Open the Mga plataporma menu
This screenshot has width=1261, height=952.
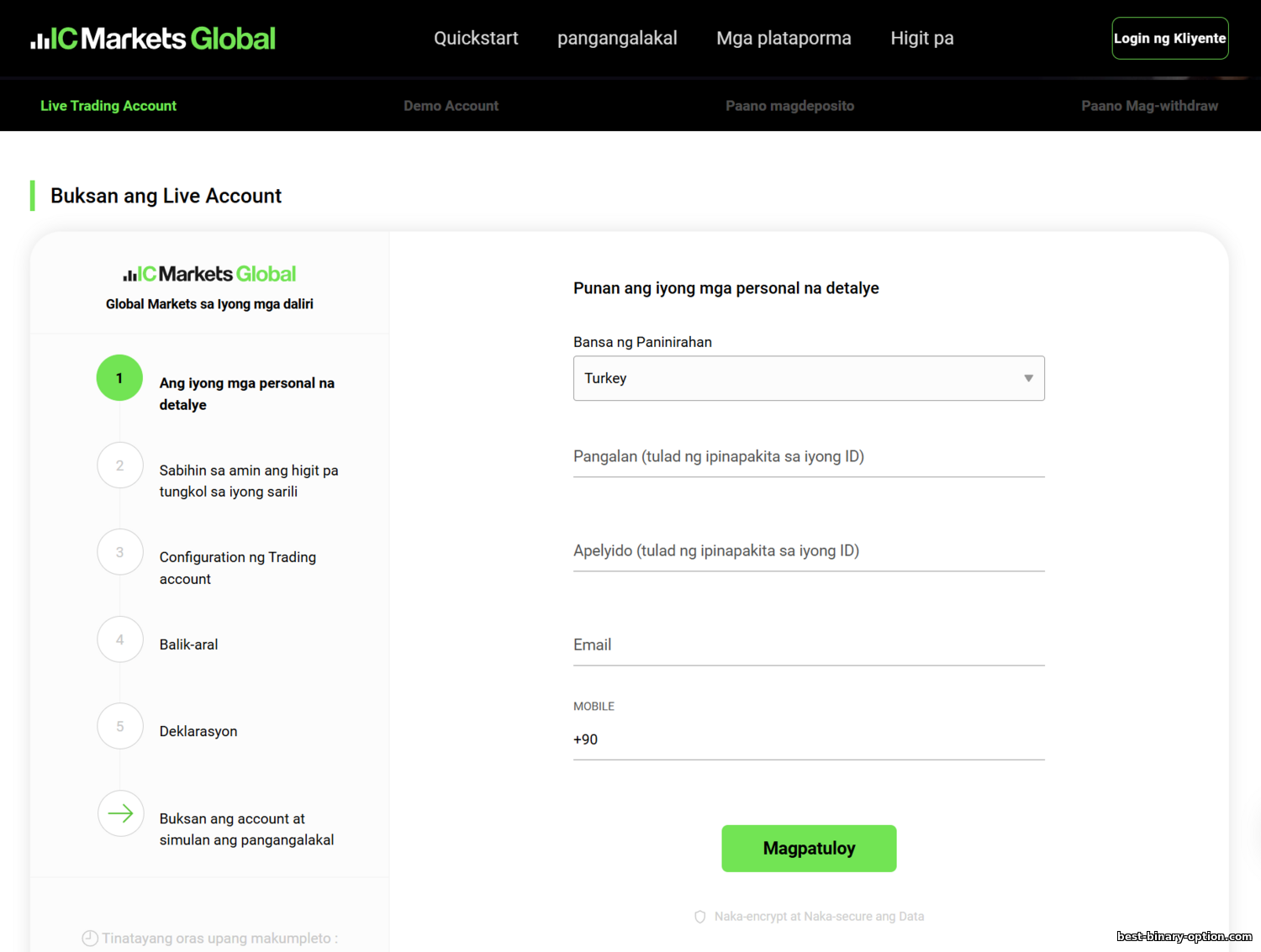tap(784, 39)
